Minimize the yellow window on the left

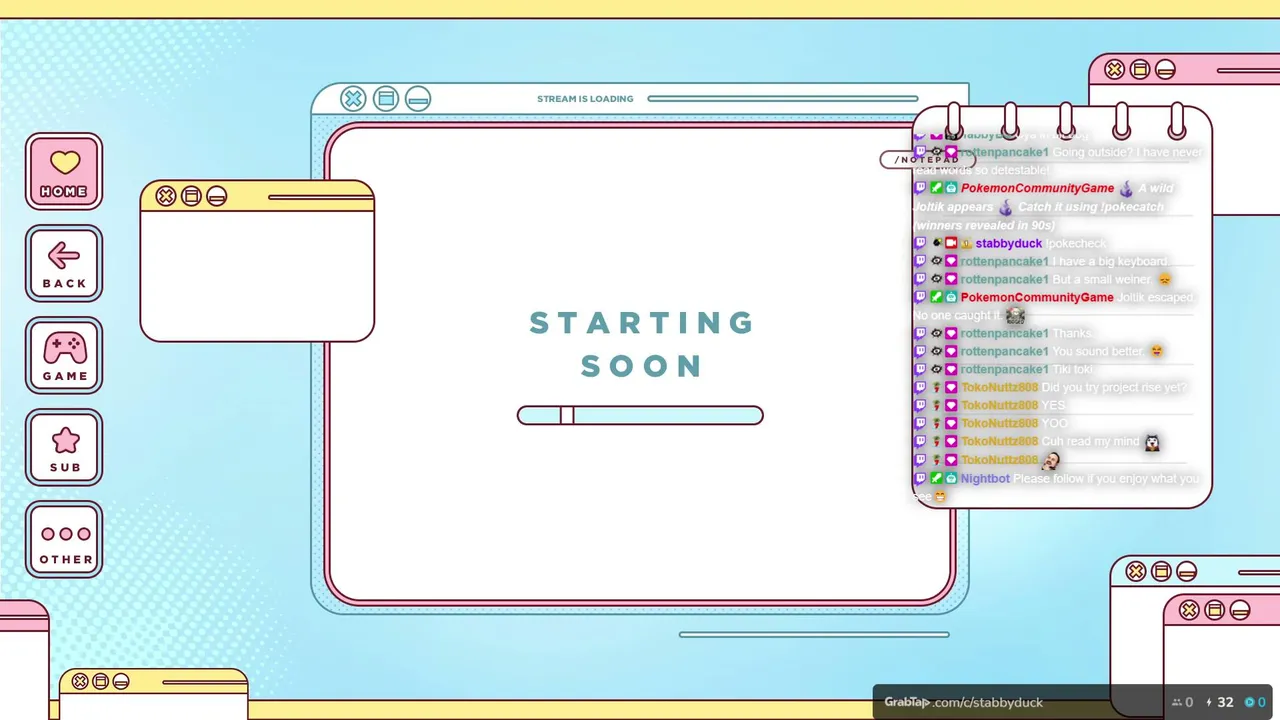click(x=217, y=196)
